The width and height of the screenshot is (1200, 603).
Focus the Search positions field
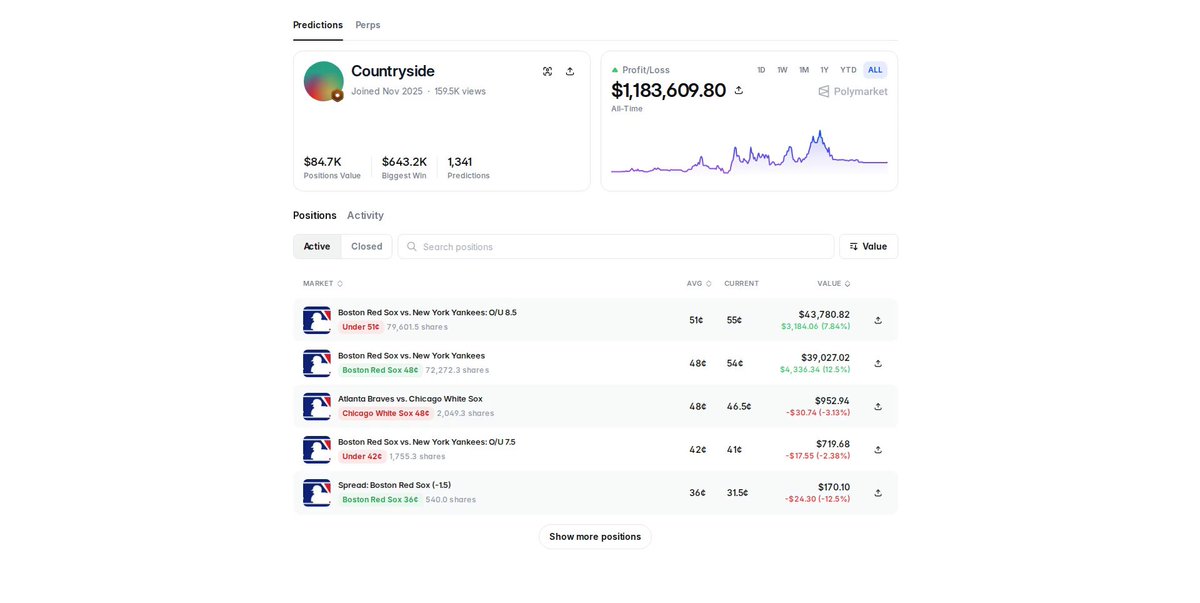click(x=616, y=247)
